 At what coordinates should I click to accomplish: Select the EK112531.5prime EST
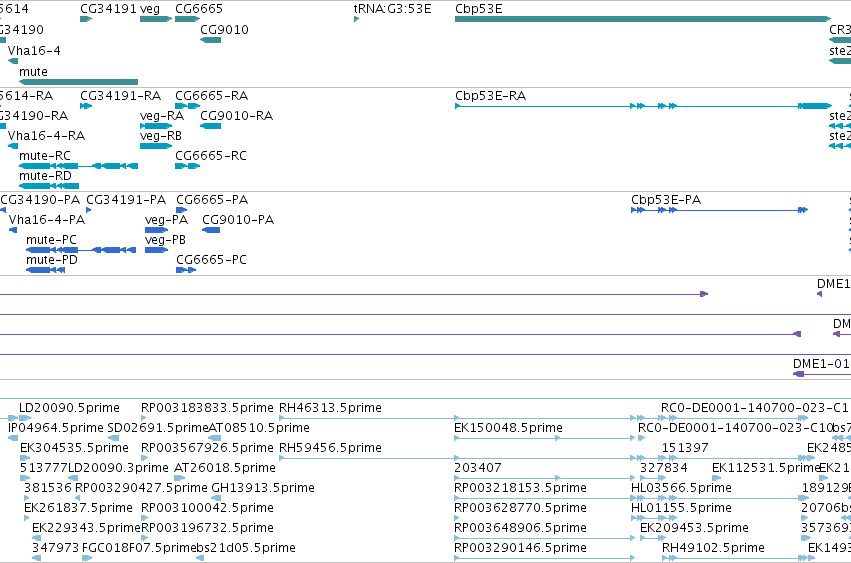point(716,478)
